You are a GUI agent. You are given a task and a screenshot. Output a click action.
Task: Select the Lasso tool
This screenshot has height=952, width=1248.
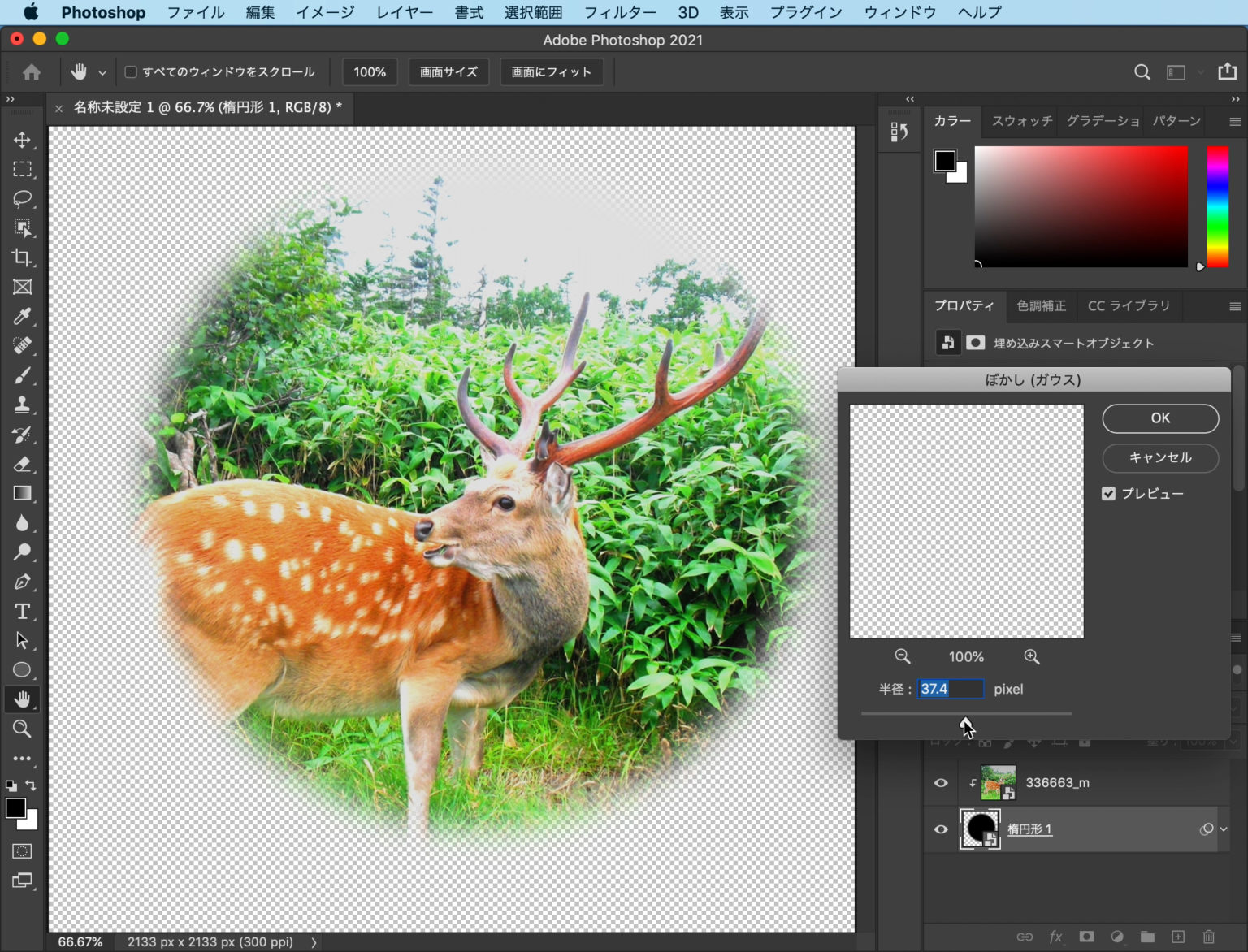[22, 199]
